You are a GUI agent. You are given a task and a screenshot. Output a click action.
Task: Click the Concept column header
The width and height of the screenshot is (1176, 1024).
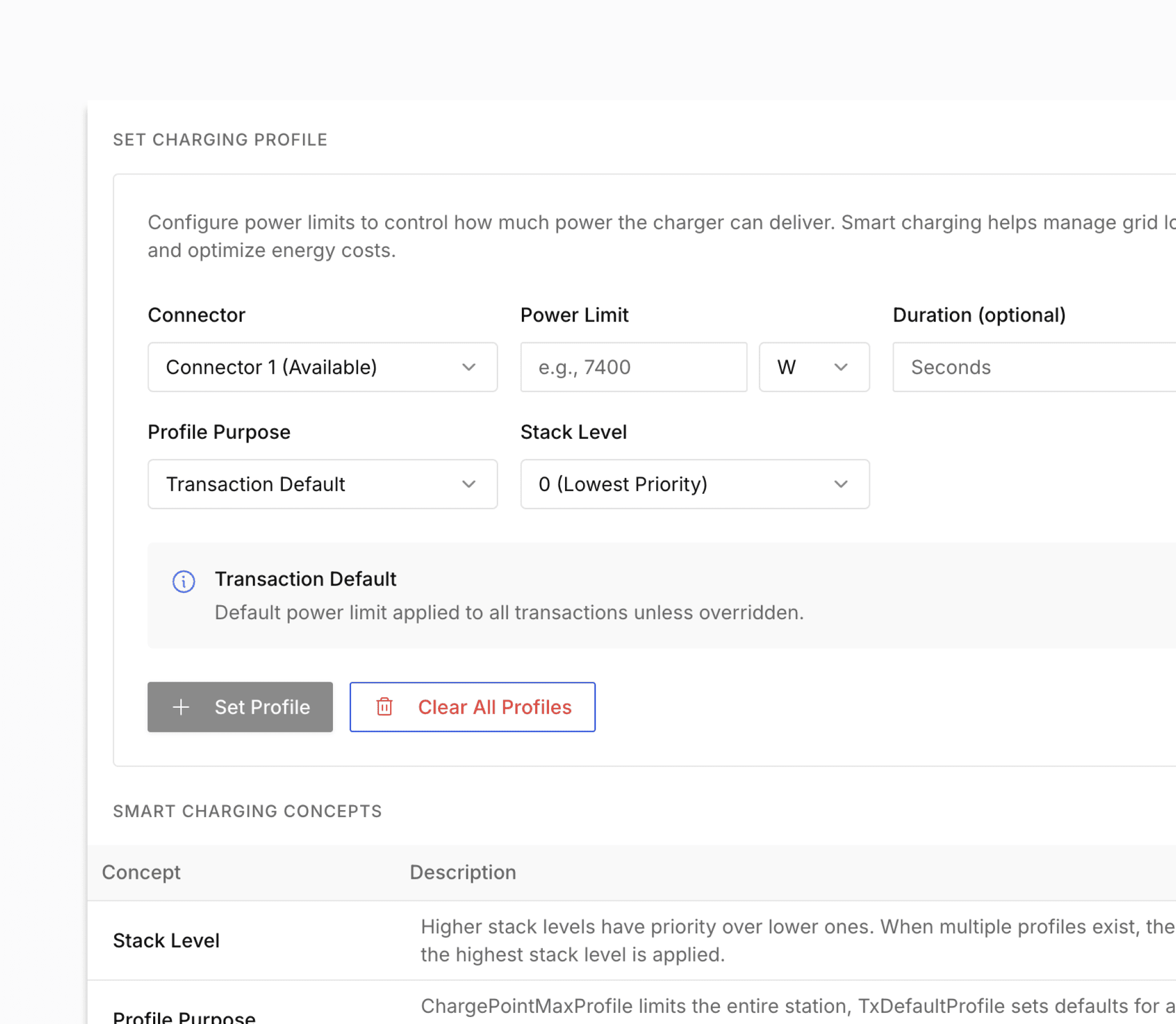tap(141, 872)
